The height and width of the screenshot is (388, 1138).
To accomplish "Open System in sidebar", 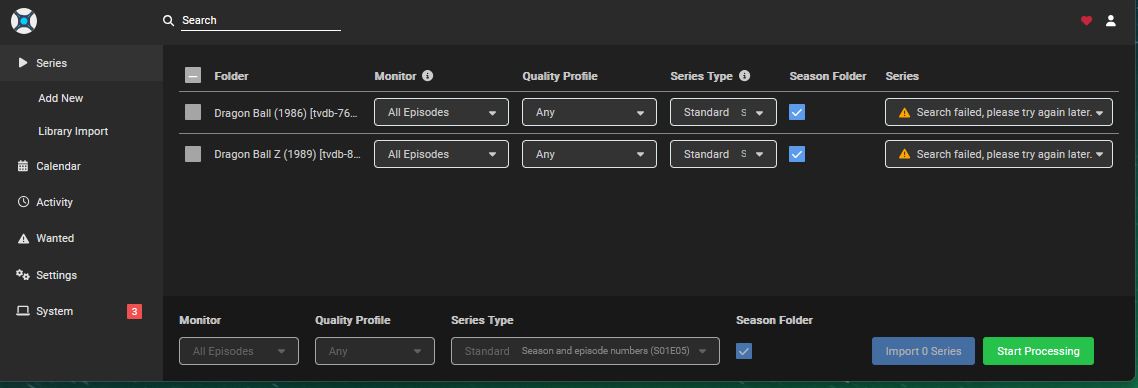I will tap(81, 311).
